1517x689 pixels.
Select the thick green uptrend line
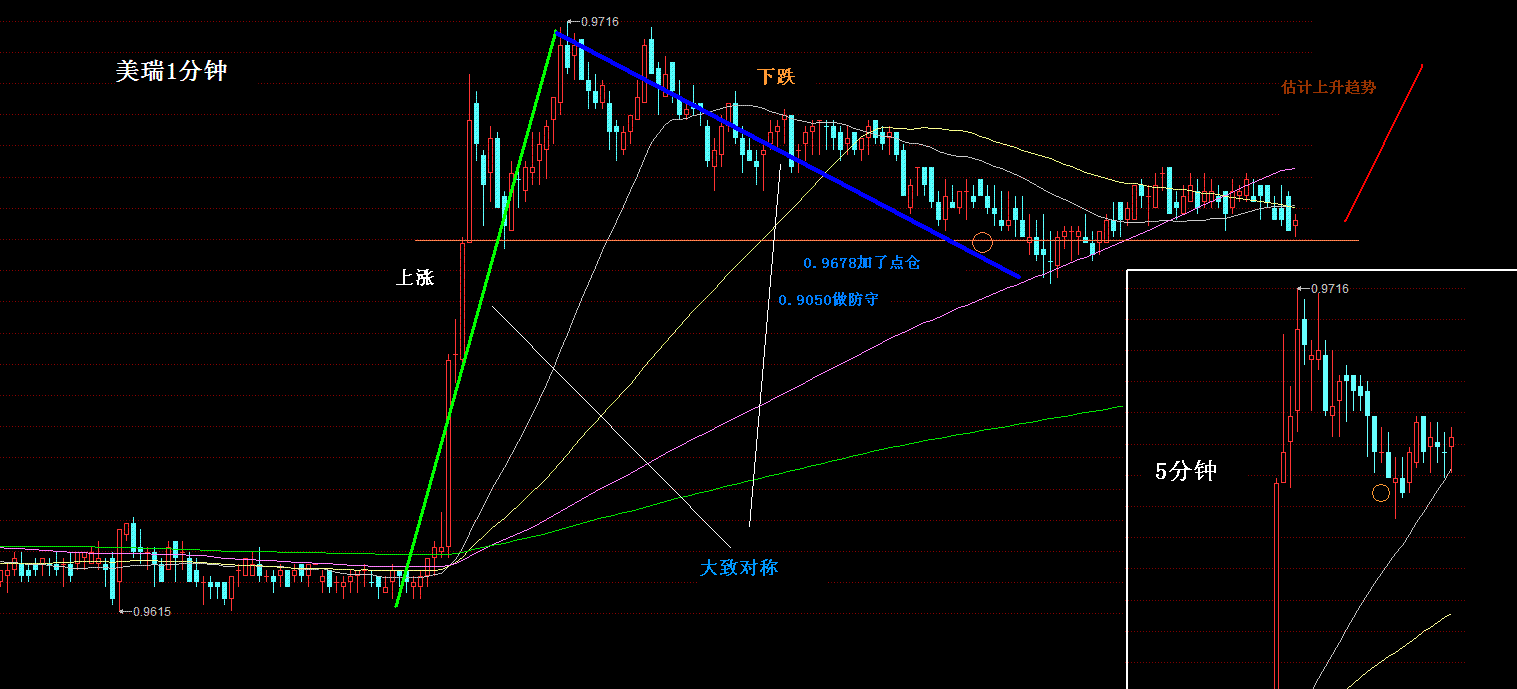click(x=476, y=318)
